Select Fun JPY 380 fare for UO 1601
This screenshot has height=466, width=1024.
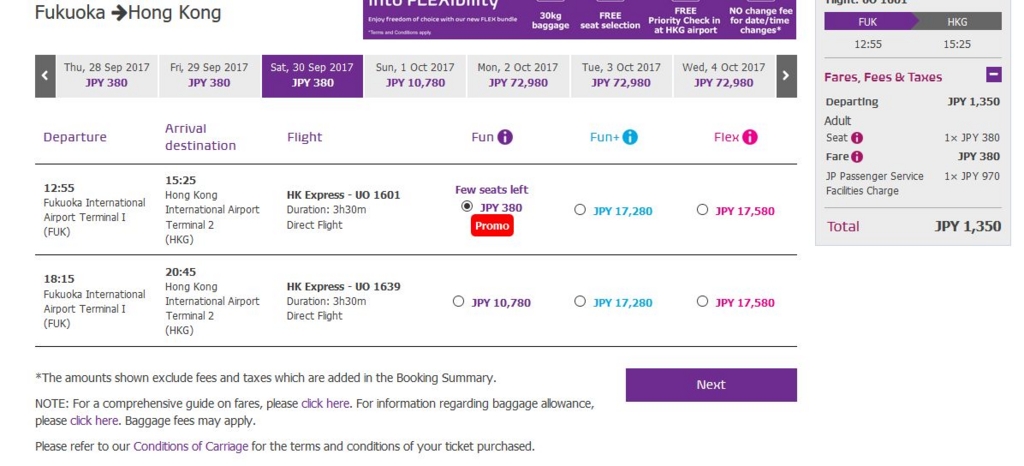pyautogui.click(x=466, y=207)
